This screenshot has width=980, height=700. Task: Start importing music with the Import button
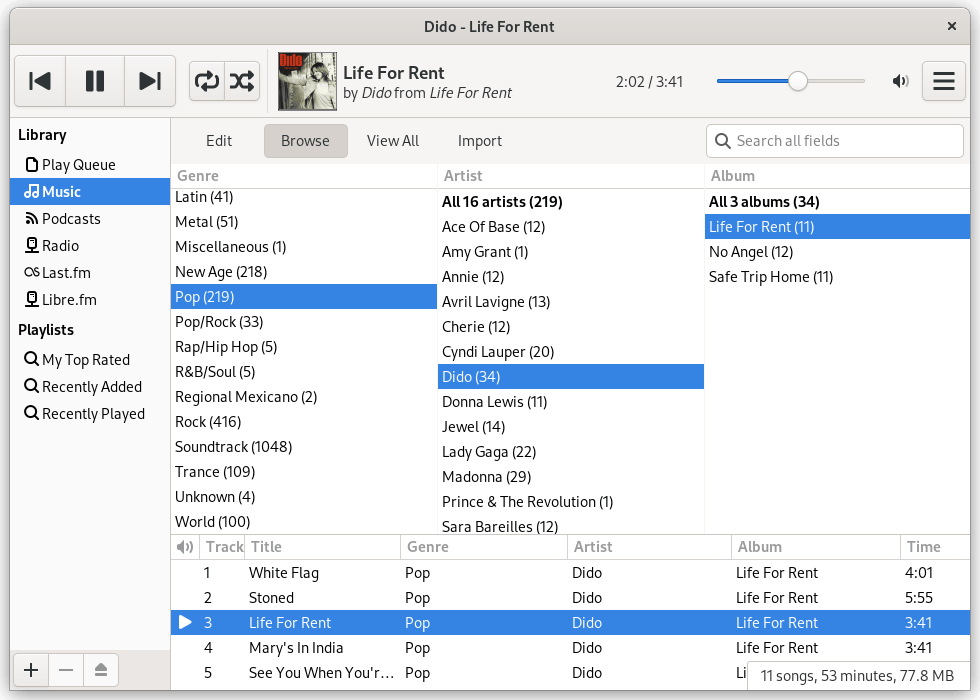tap(479, 140)
